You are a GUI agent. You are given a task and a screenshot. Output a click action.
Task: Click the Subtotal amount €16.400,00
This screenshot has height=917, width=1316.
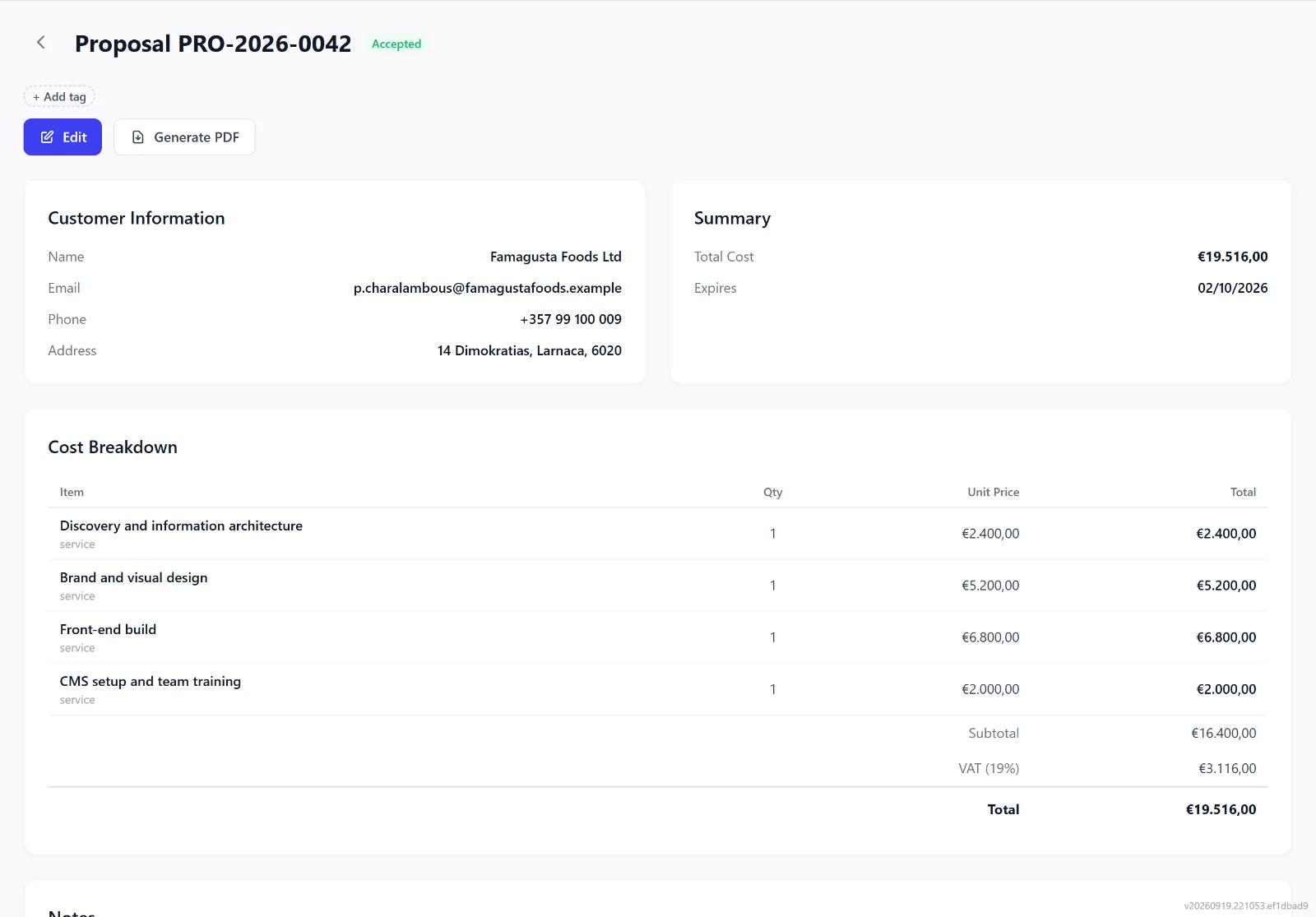[x=1224, y=733]
